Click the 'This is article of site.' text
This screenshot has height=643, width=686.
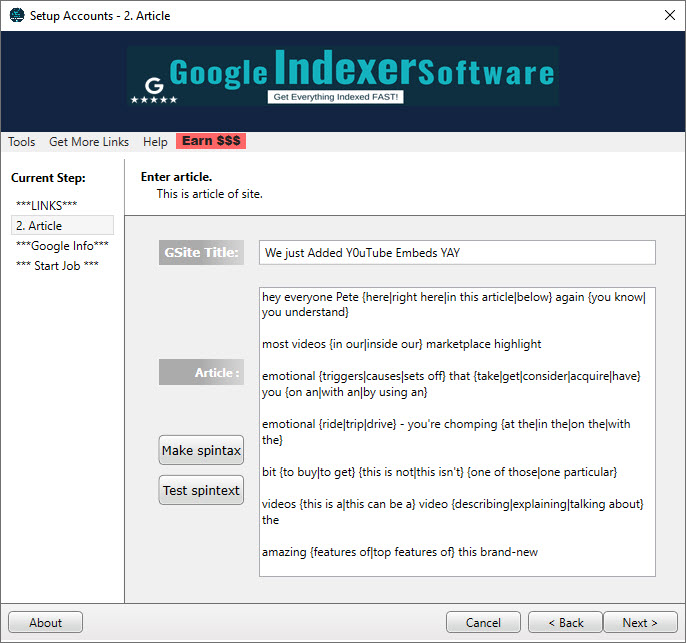pos(210,194)
